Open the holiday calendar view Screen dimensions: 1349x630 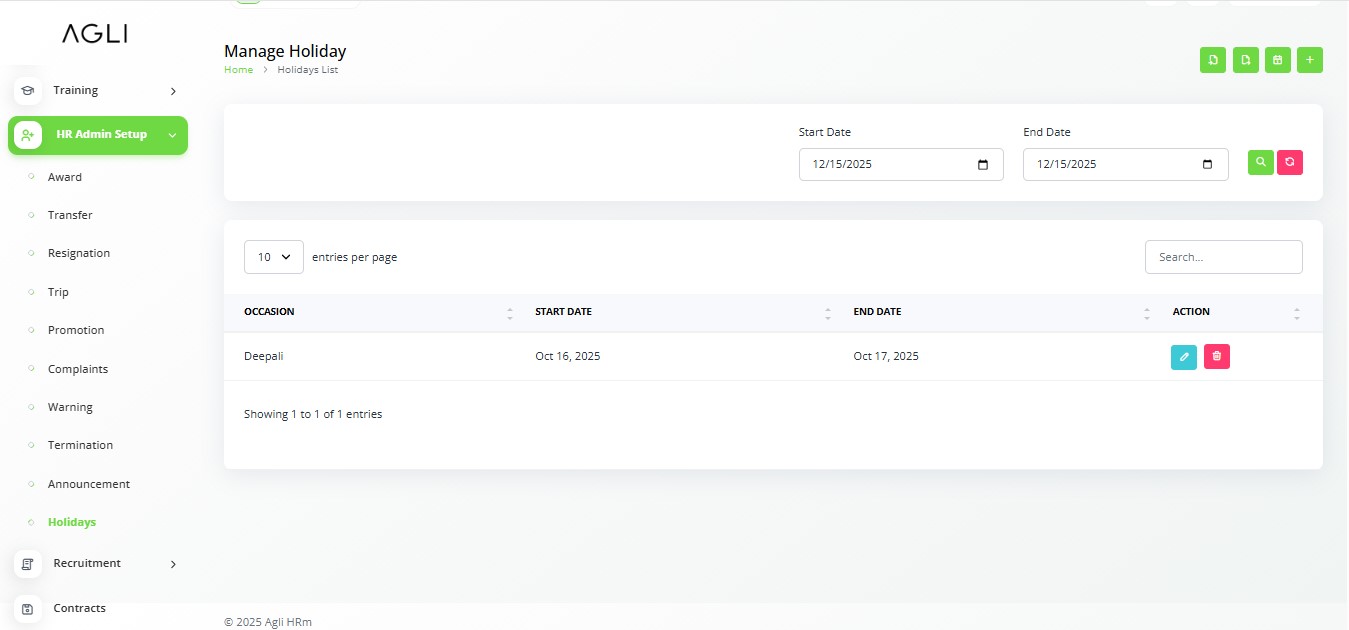click(x=1277, y=60)
